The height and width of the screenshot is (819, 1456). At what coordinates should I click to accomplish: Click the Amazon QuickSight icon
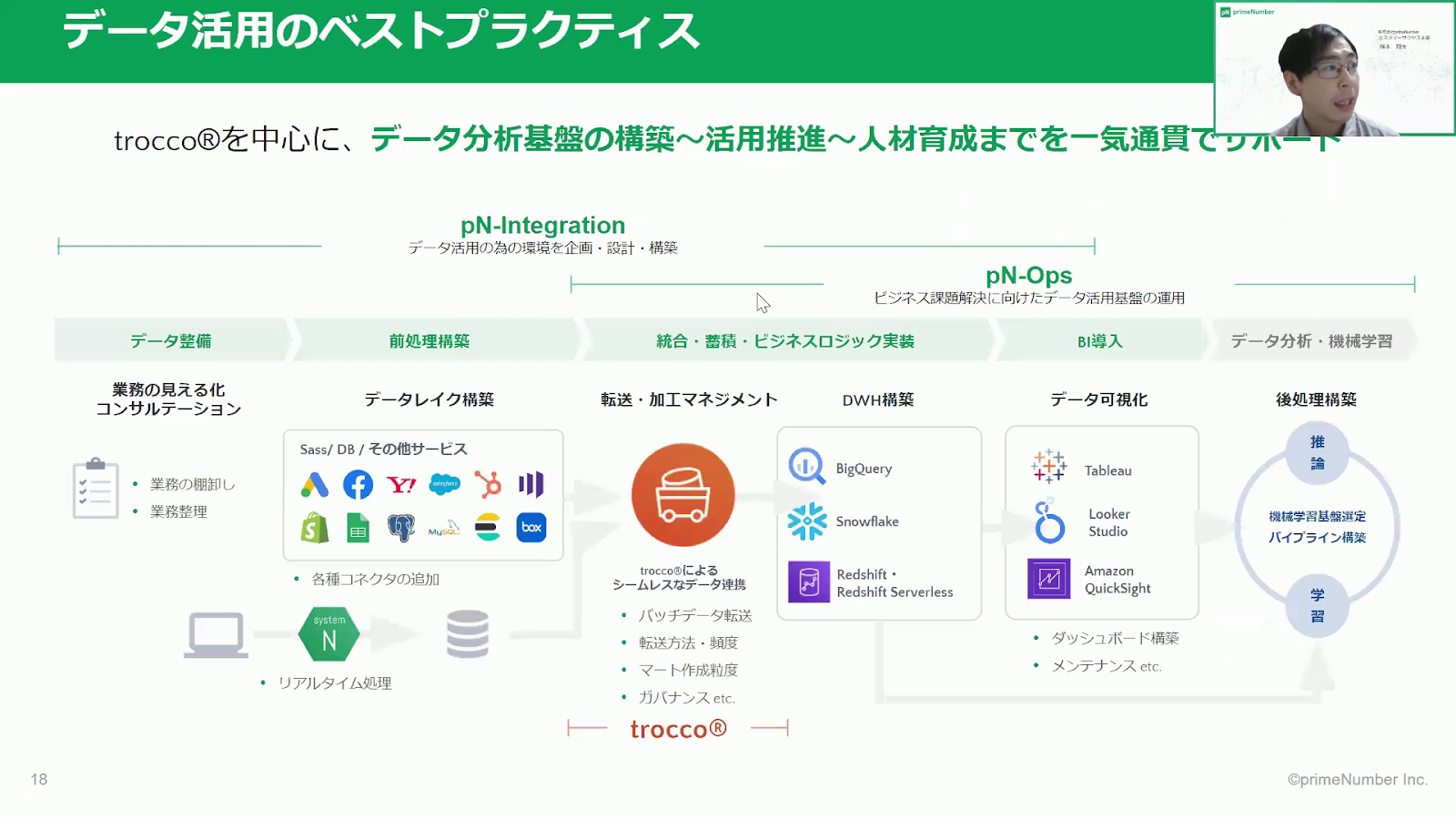pos(1048,579)
